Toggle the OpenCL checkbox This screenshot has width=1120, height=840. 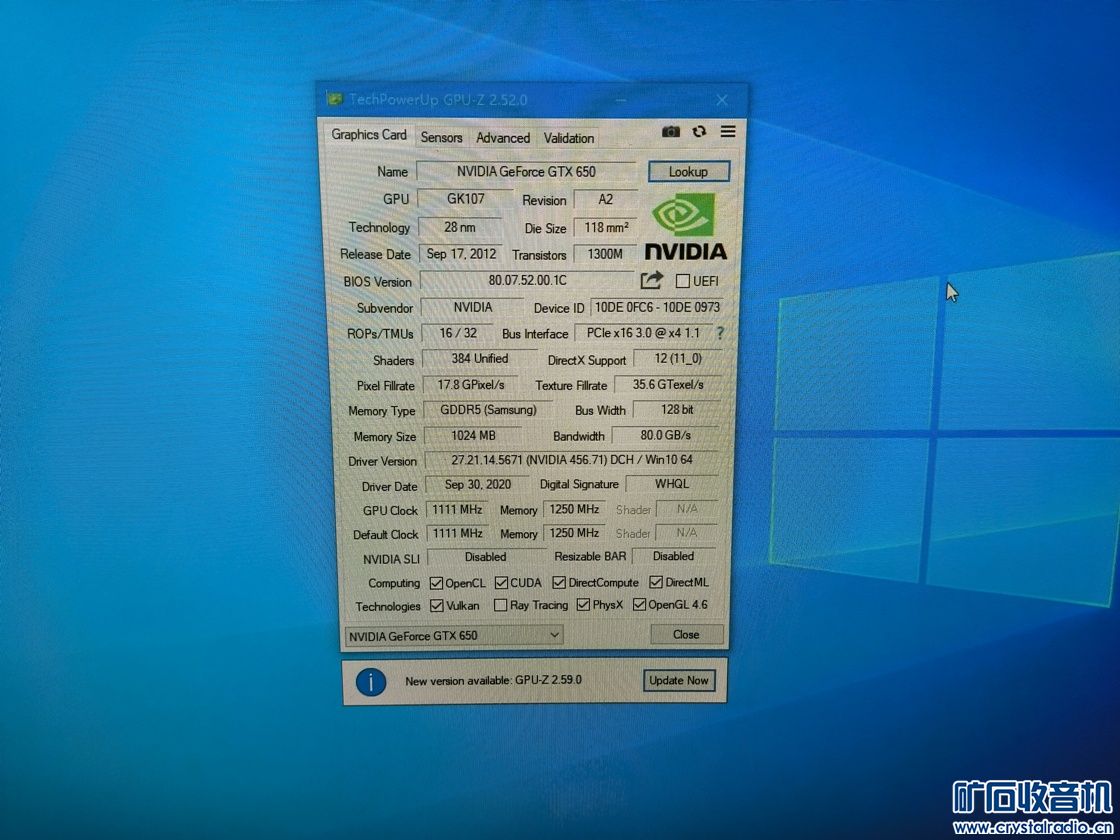[x=436, y=583]
